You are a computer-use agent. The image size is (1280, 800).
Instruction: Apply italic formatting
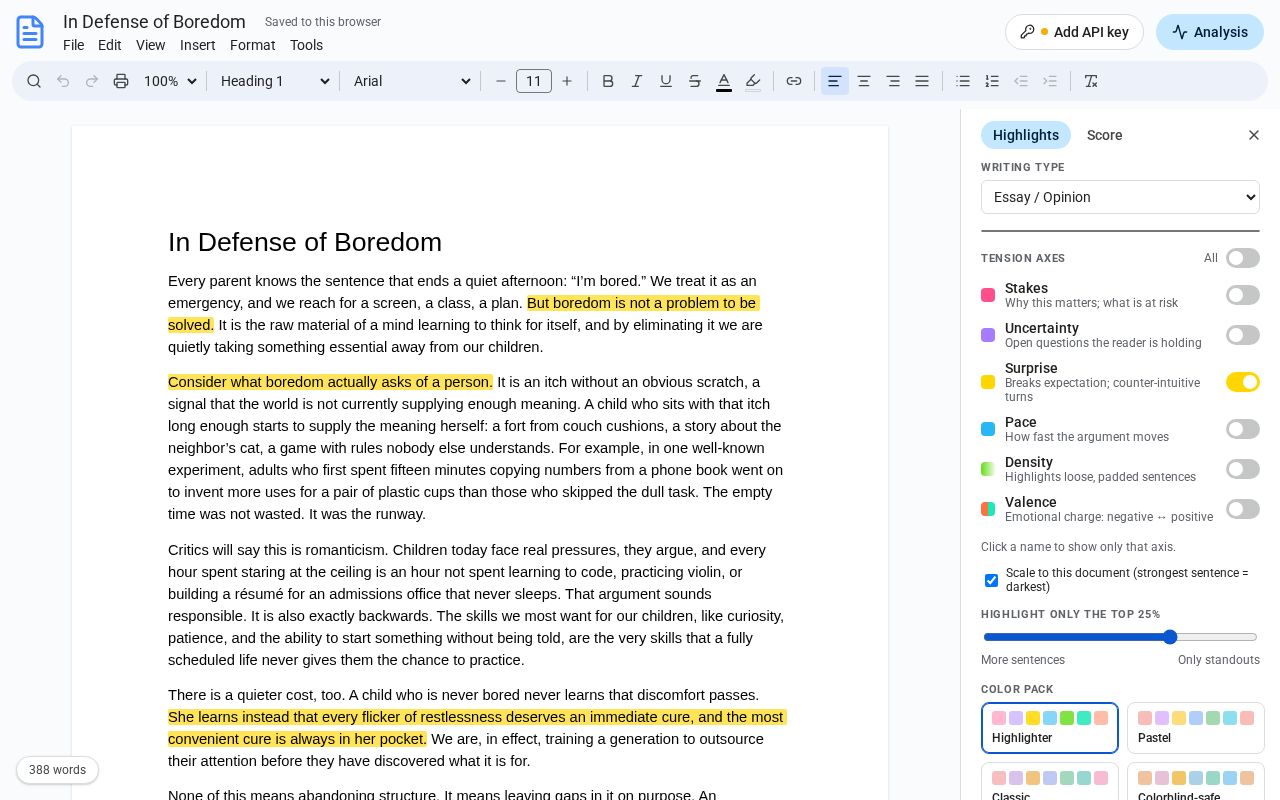click(637, 81)
